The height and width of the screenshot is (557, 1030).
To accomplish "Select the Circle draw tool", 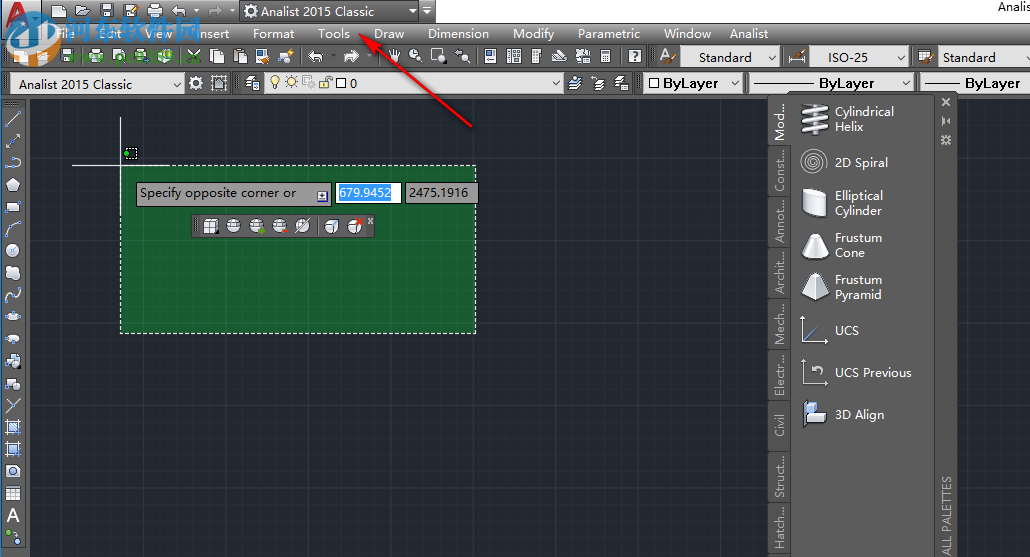I will (x=12, y=250).
